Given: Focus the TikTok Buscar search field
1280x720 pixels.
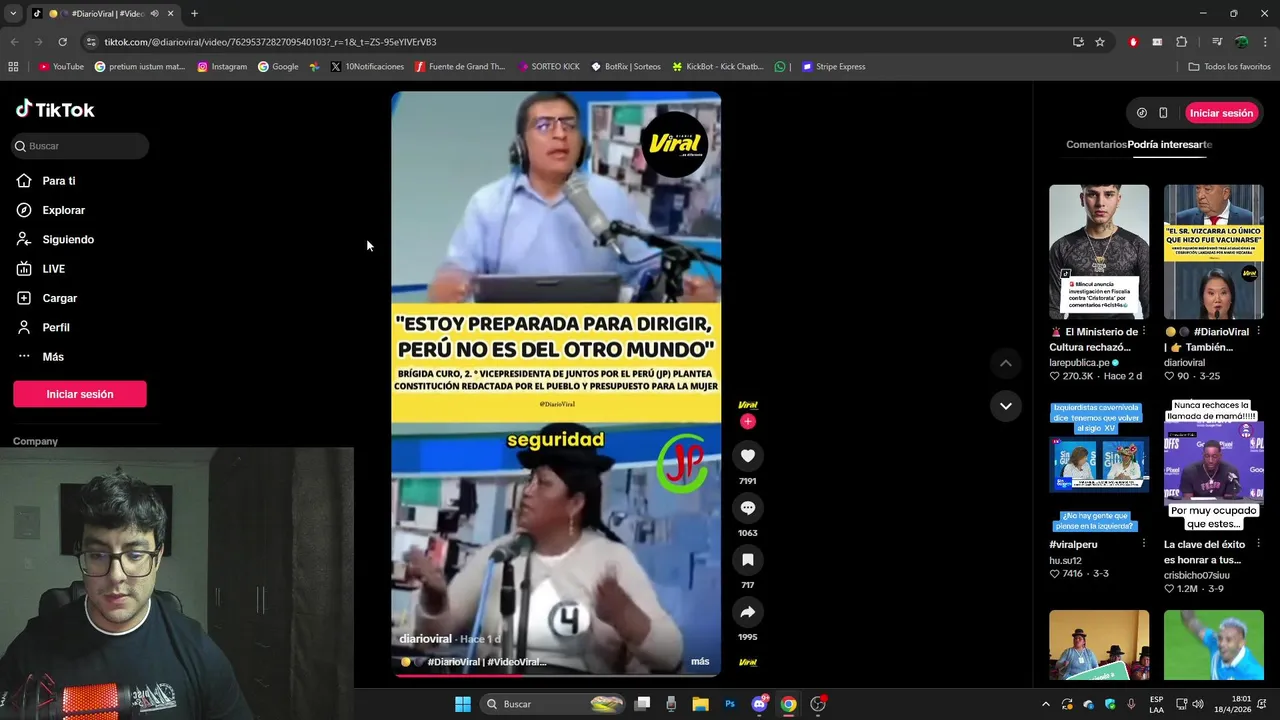Looking at the screenshot, I should point(80,146).
